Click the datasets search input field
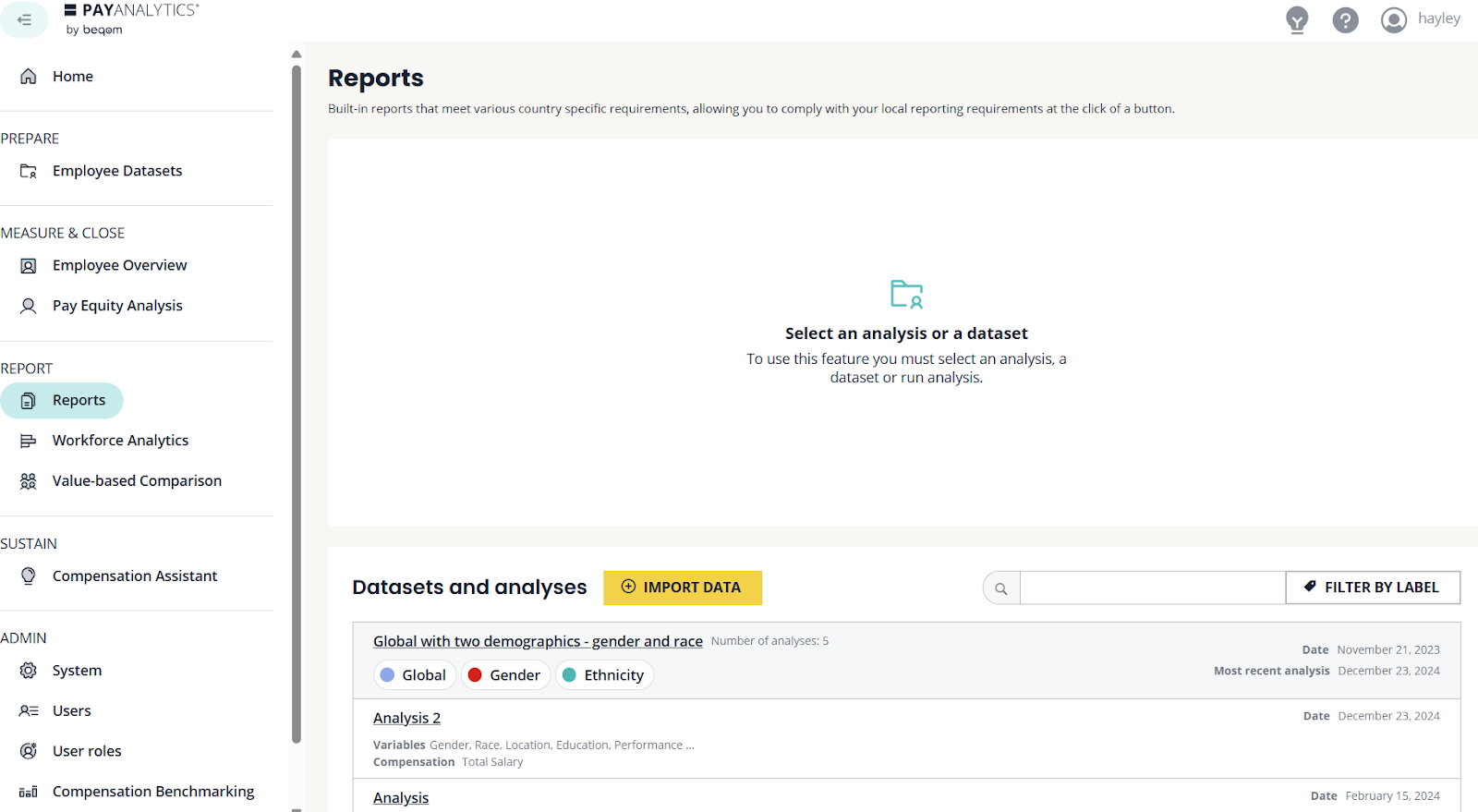The image size is (1478, 812). [1151, 588]
